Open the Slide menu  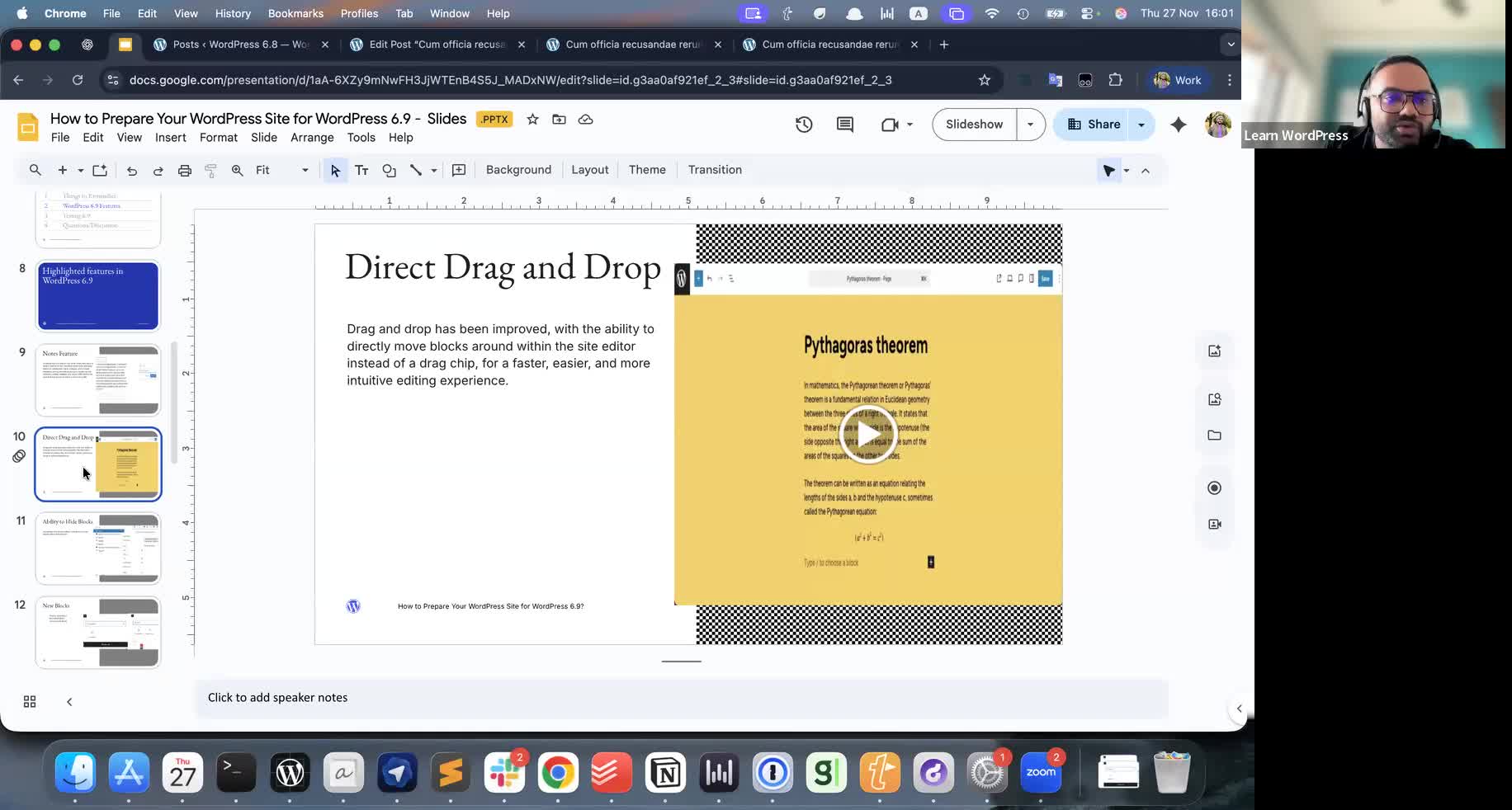(264, 138)
